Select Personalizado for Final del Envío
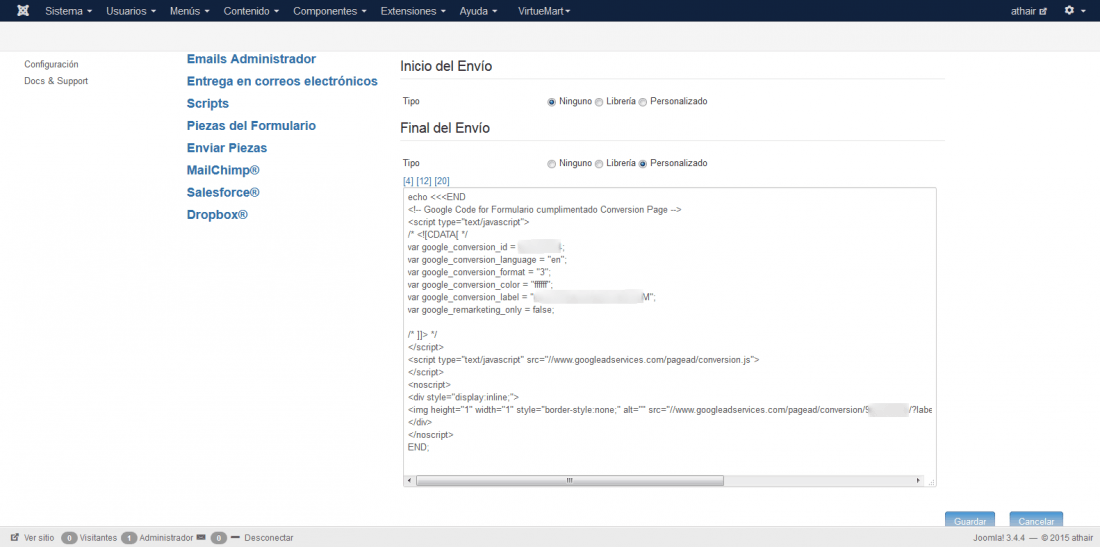 click(643, 163)
